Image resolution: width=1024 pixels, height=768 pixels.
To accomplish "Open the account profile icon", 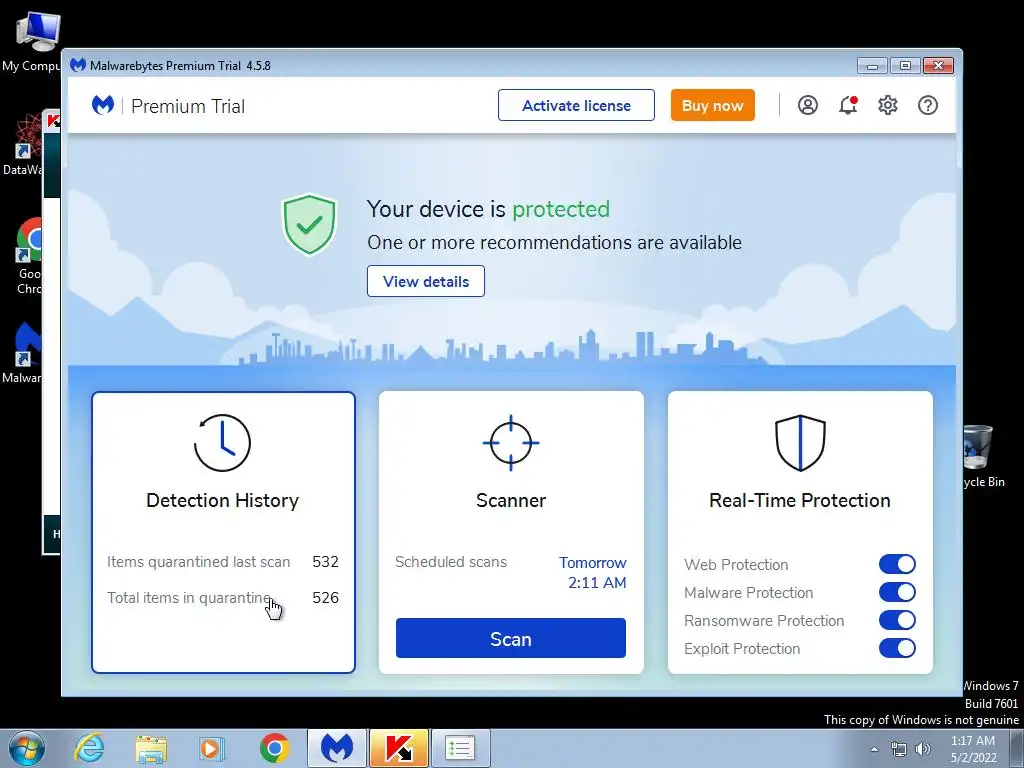I will (x=808, y=105).
